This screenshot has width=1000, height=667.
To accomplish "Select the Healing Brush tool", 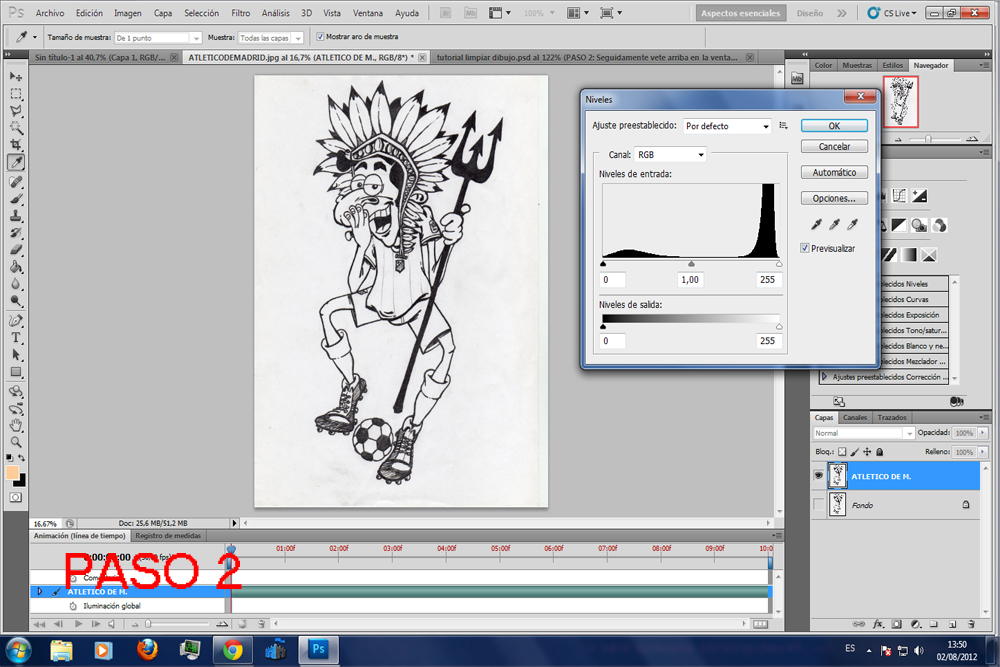I will tap(16, 182).
